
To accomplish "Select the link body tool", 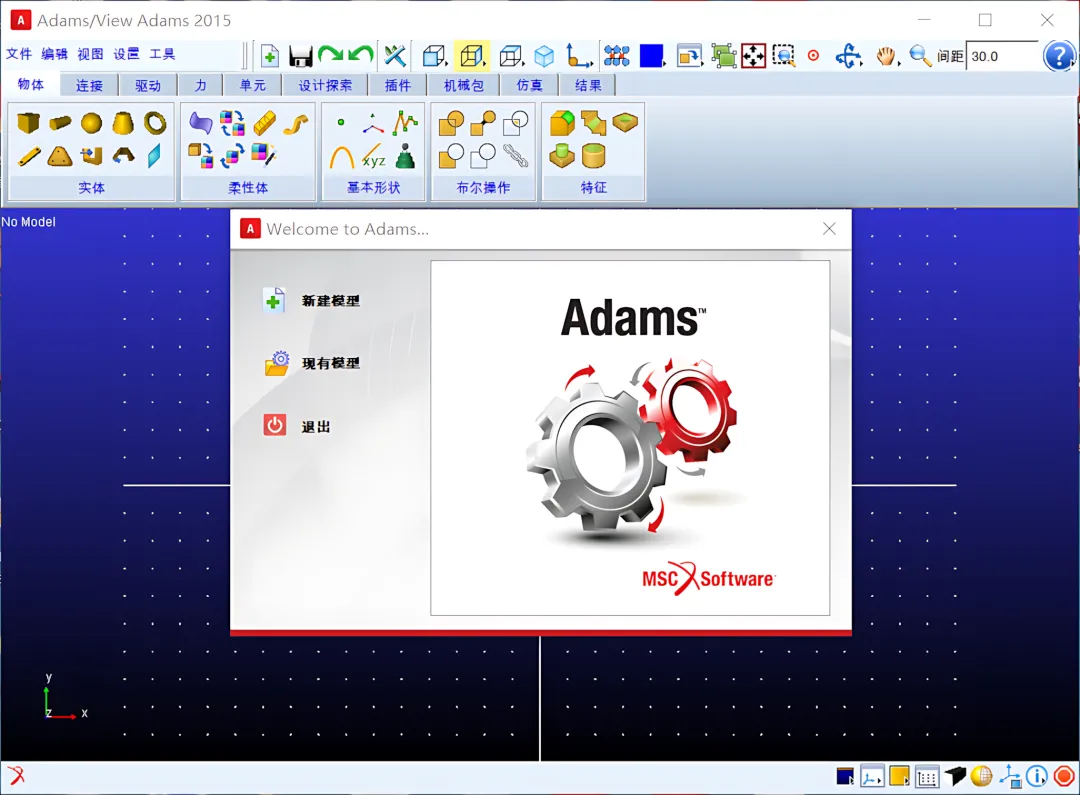I will click(28, 156).
